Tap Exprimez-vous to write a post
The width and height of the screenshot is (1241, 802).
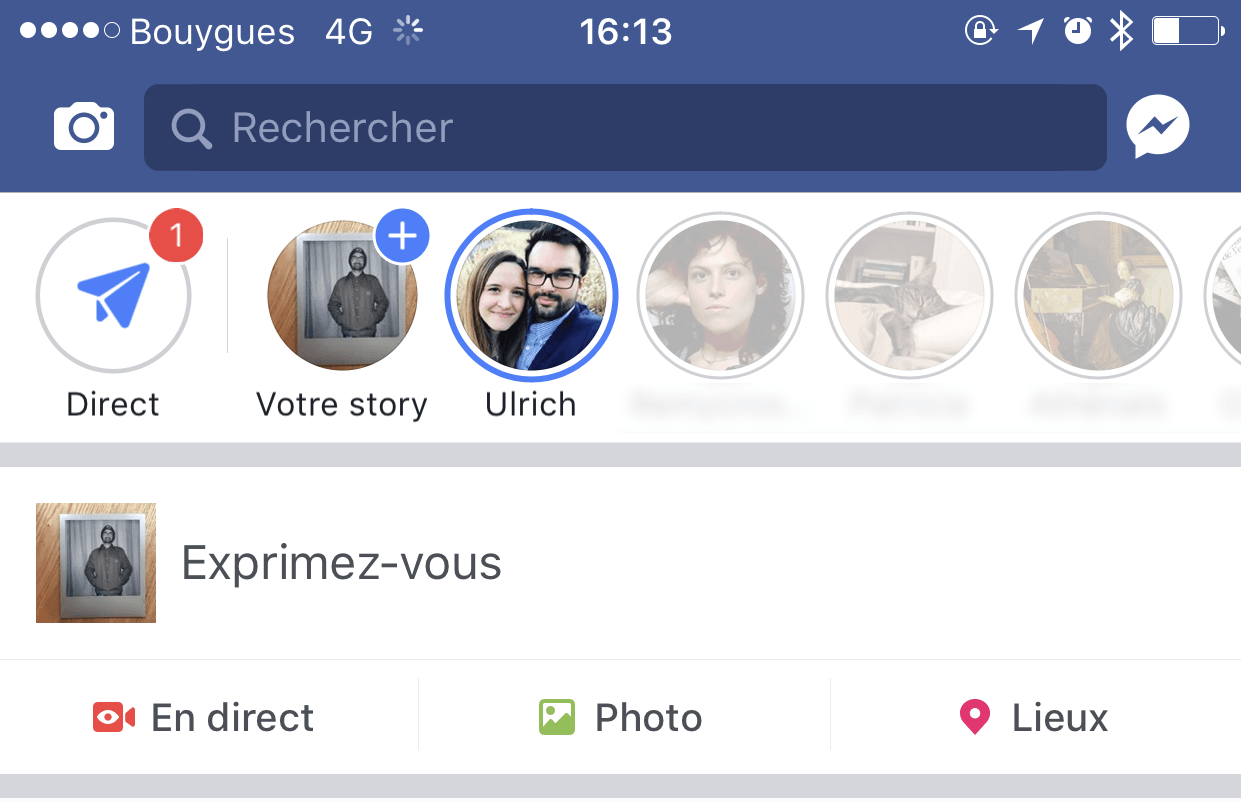click(x=341, y=564)
